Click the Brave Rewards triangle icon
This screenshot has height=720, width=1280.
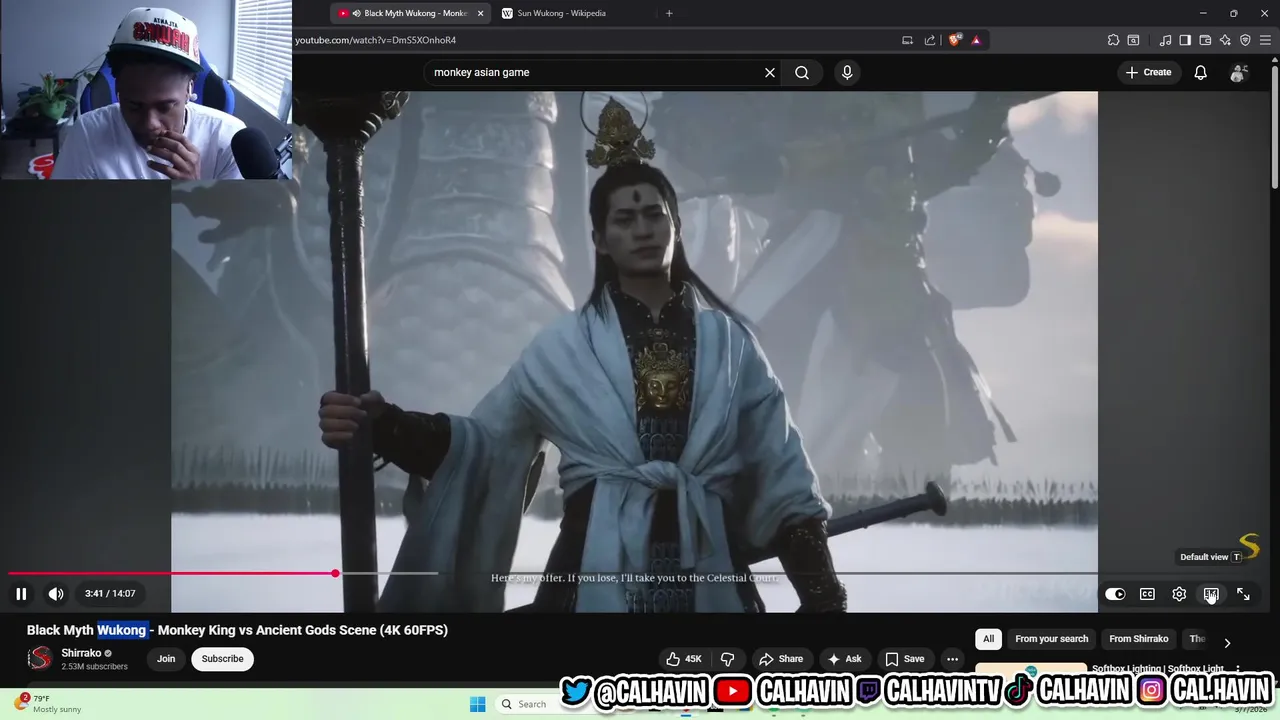[x=976, y=40]
